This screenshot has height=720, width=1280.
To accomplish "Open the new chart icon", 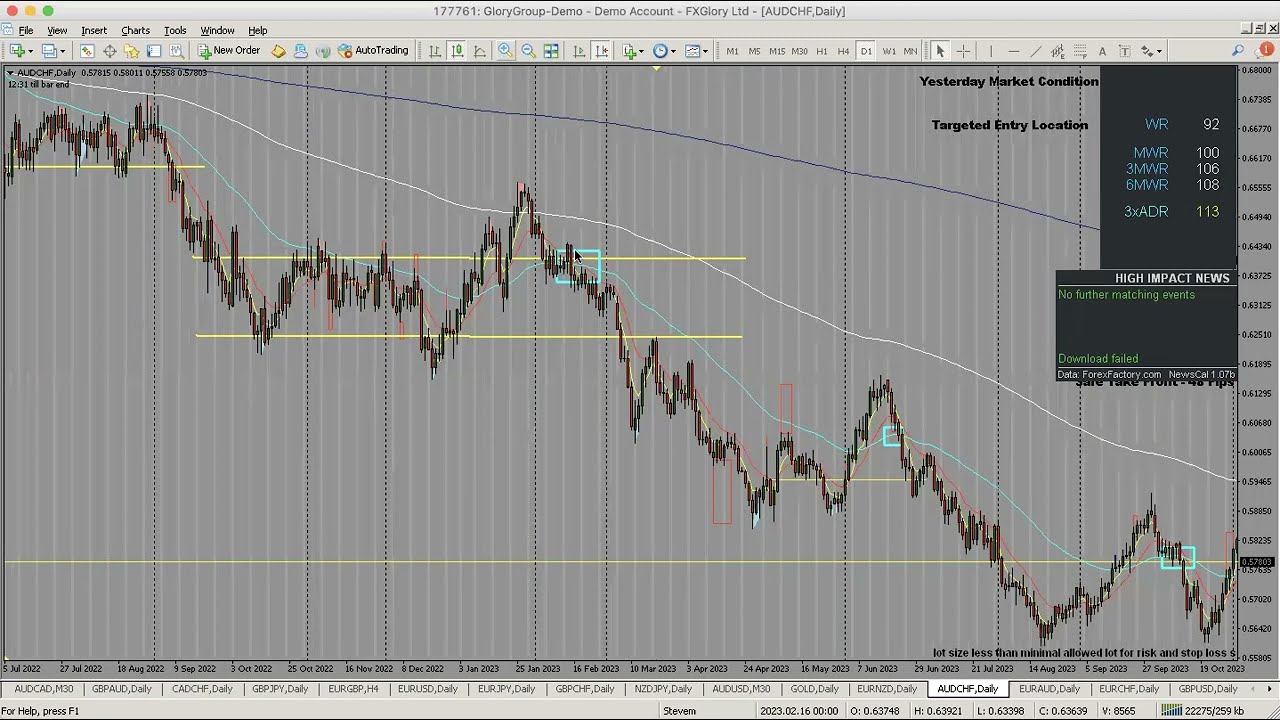I will (x=17, y=51).
